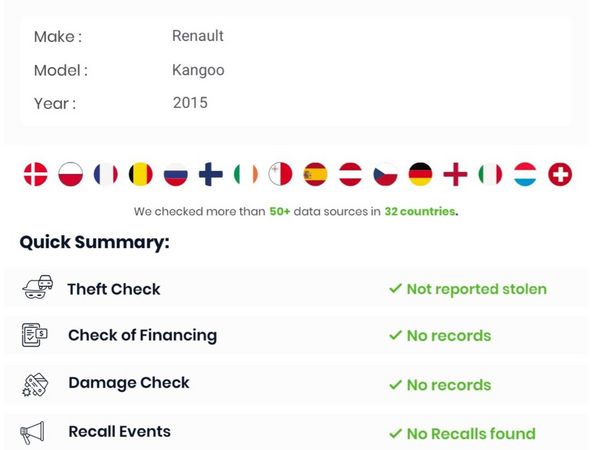600x450 pixels.
Task: Click the "32 countries" green text
Action: click(421, 212)
